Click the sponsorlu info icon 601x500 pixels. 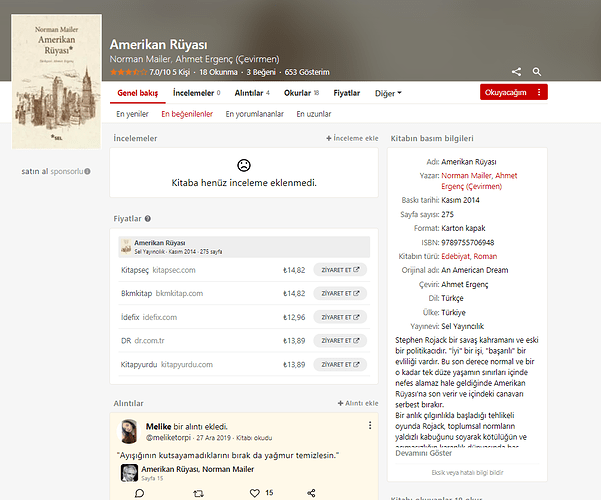pyautogui.click(x=87, y=171)
